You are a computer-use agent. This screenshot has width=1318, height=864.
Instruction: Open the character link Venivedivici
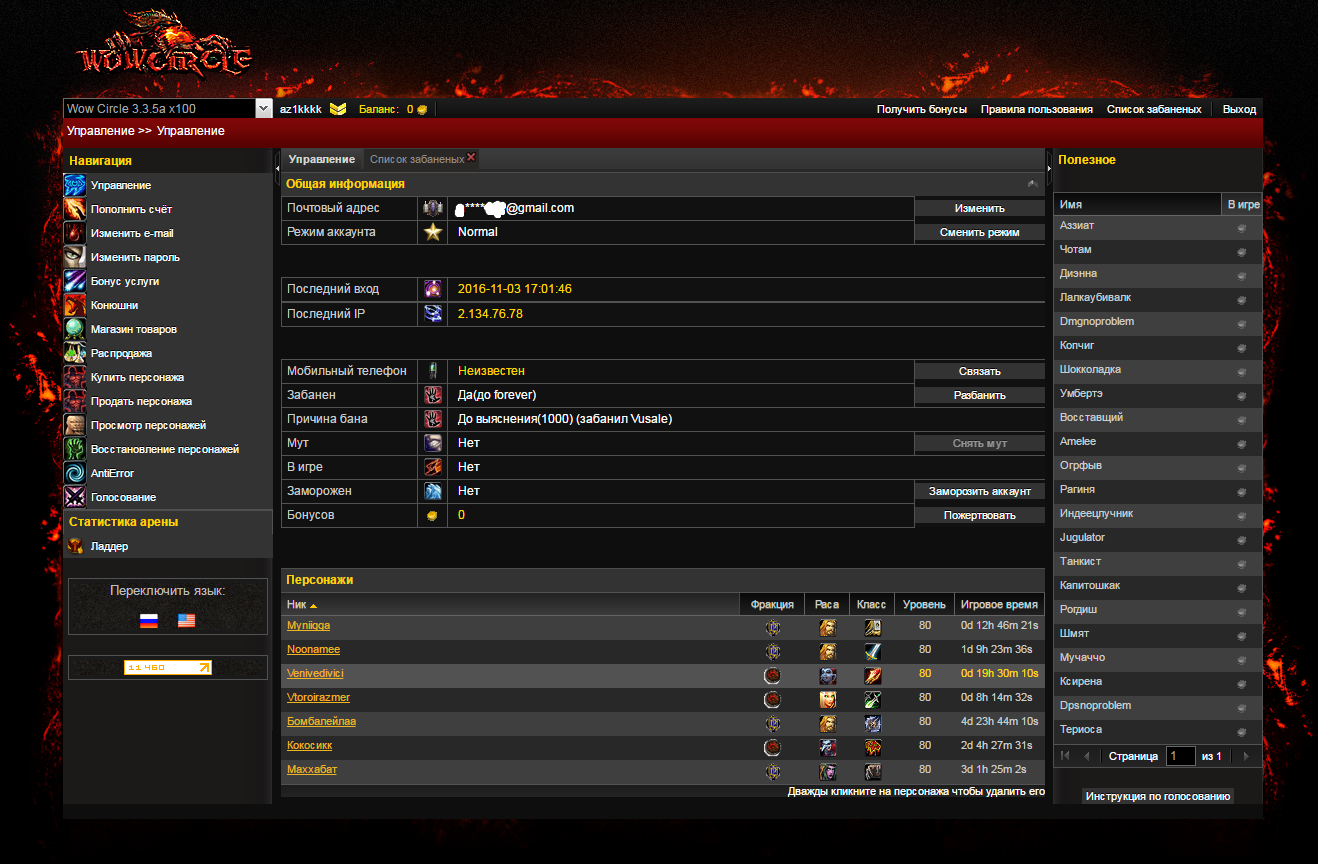[x=314, y=674]
